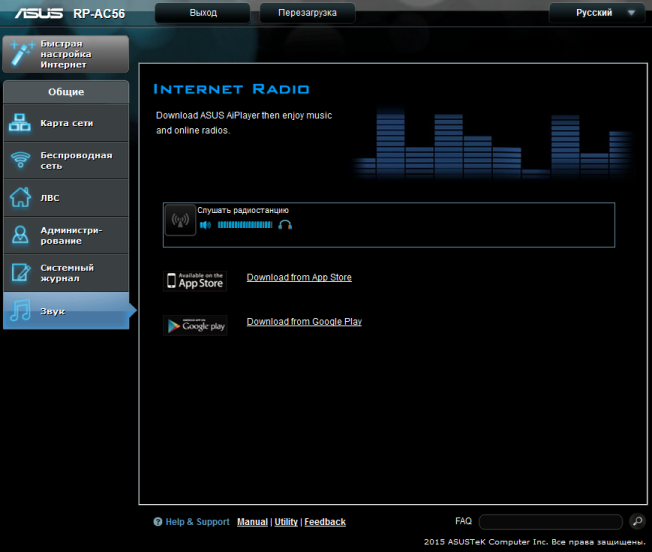The image size is (652, 552).
Task: Click the App Store badge
Action: [195, 281]
